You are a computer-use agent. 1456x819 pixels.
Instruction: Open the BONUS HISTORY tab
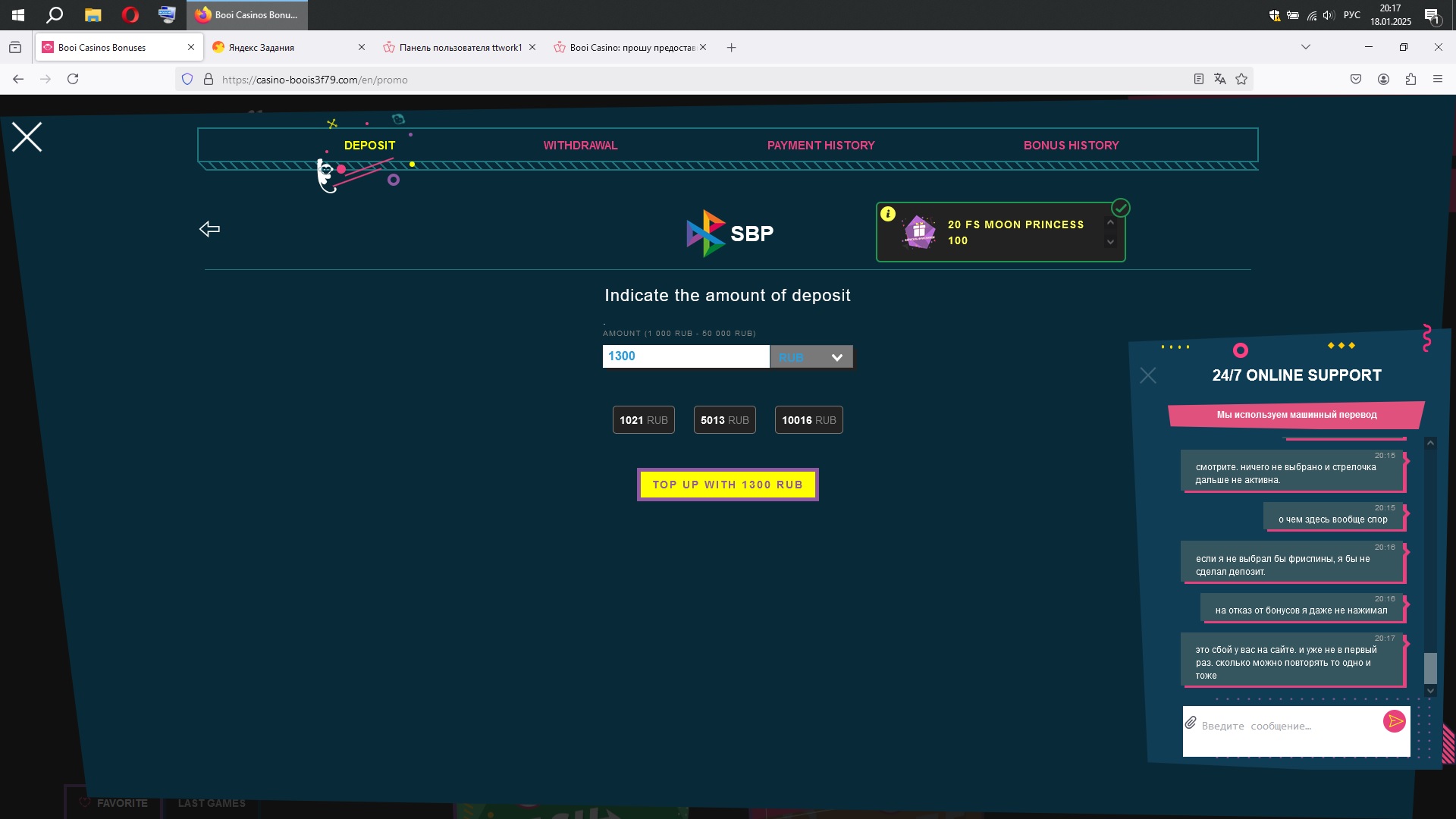1072,146
